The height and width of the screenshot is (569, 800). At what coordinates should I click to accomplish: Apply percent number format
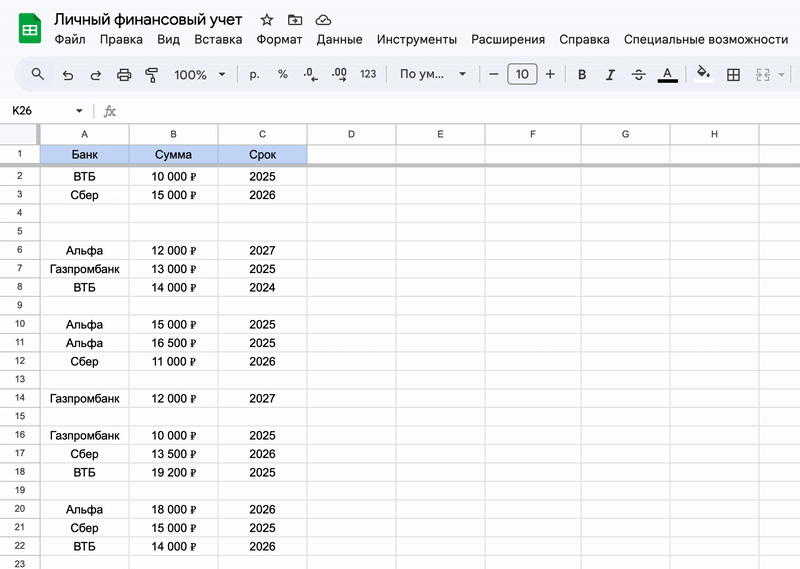pyautogui.click(x=283, y=75)
